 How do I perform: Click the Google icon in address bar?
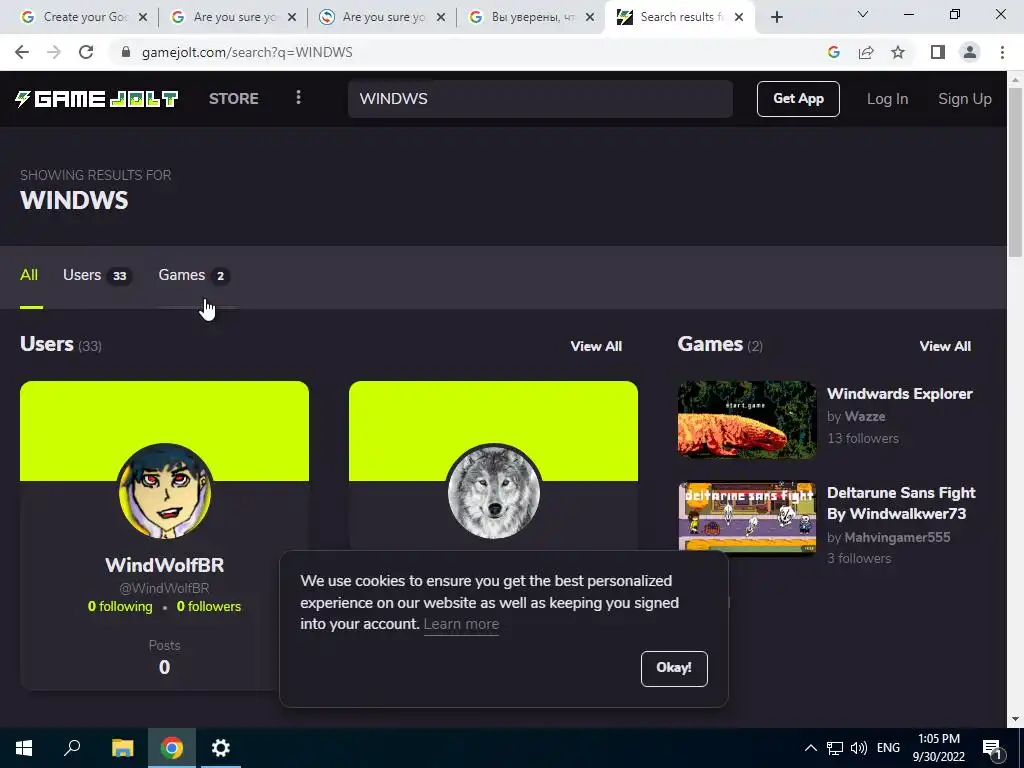click(x=833, y=52)
